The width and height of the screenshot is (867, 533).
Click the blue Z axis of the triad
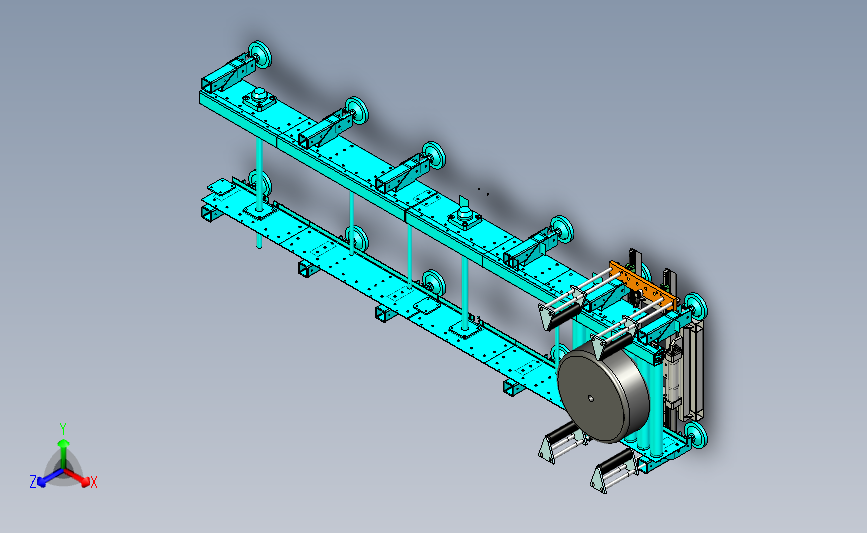(x=51, y=478)
